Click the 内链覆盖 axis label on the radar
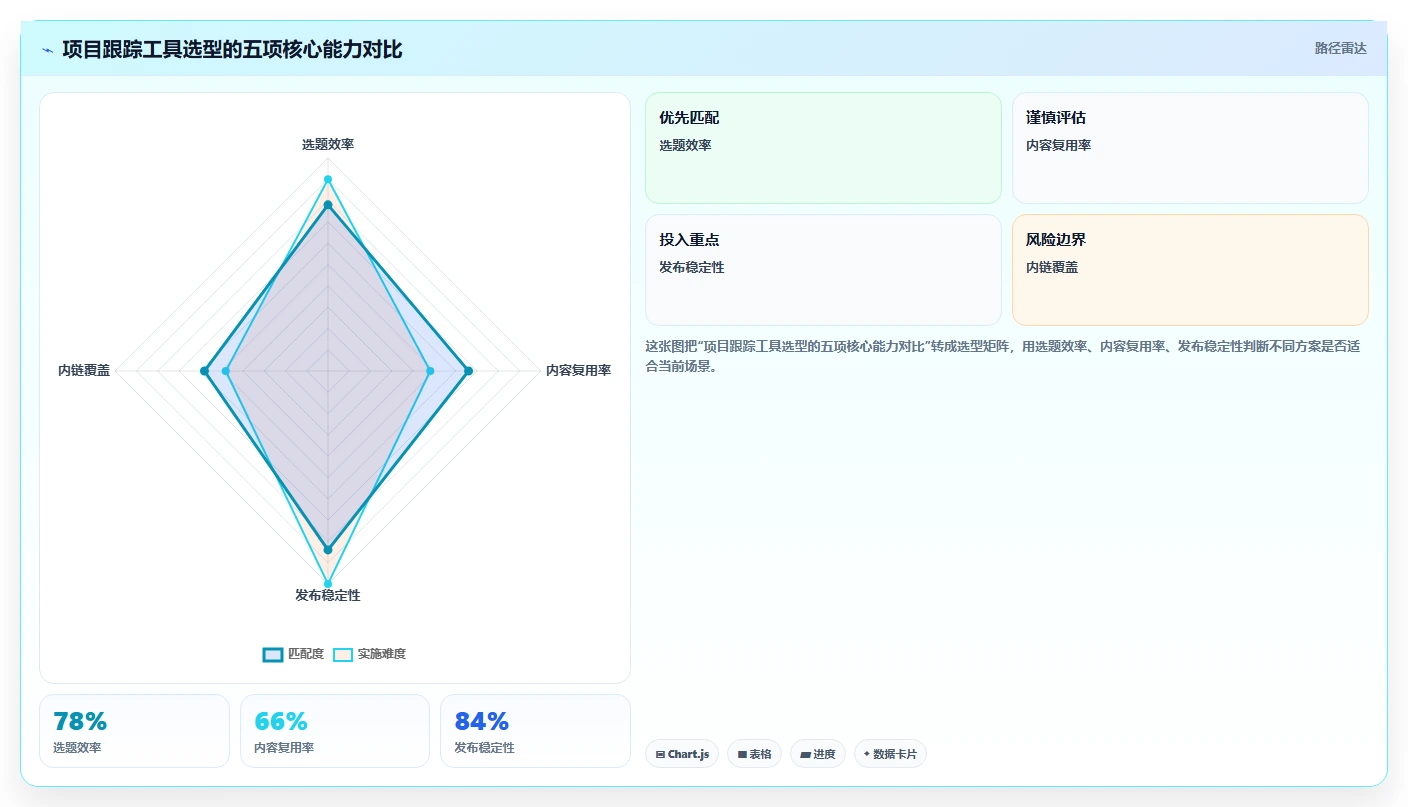Viewport: 1408px width, 807px height. point(84,370)
